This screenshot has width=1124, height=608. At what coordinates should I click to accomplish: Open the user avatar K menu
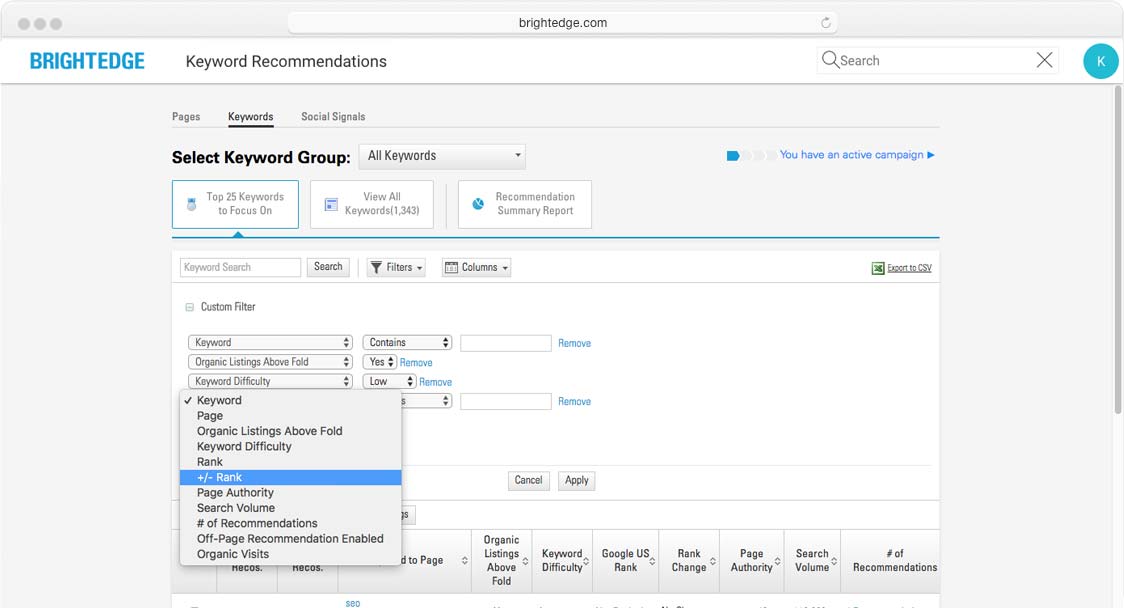[1100, 61]
